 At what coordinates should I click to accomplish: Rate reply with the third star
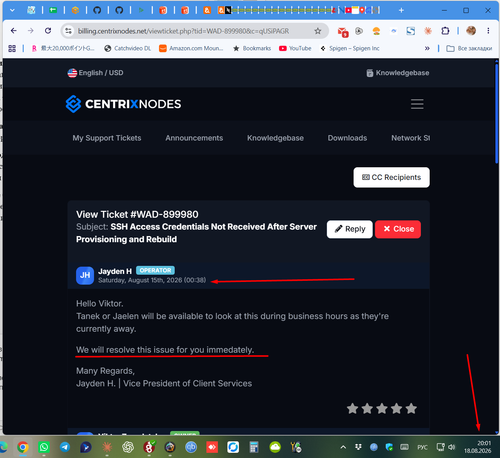point(382,408)
